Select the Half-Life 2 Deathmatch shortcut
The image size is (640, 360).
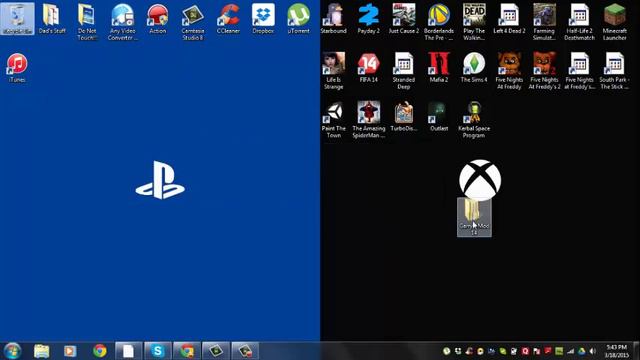coord(579,22)
